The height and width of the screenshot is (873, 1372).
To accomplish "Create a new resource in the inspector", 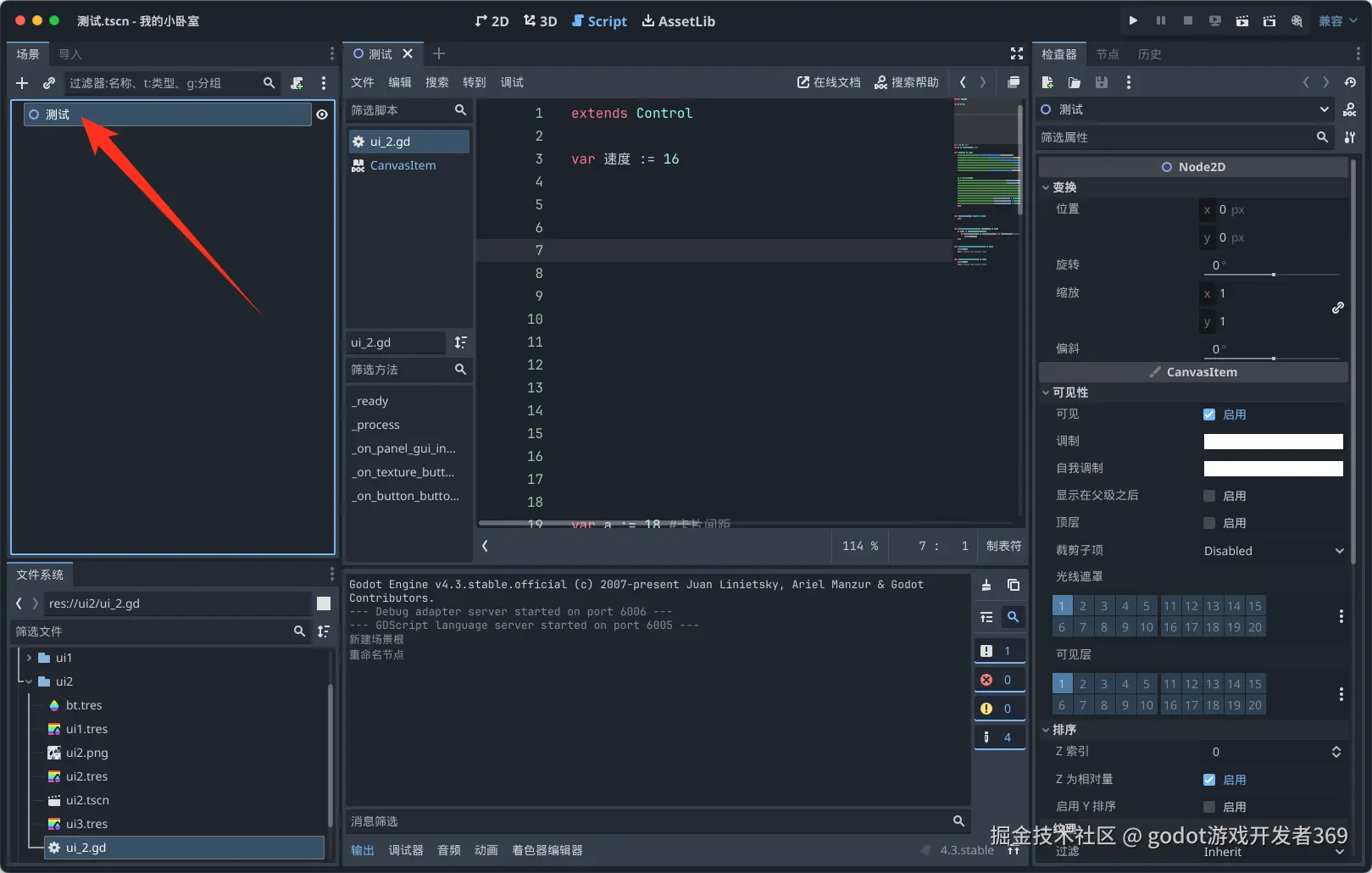I will (x=1047, y=82).
